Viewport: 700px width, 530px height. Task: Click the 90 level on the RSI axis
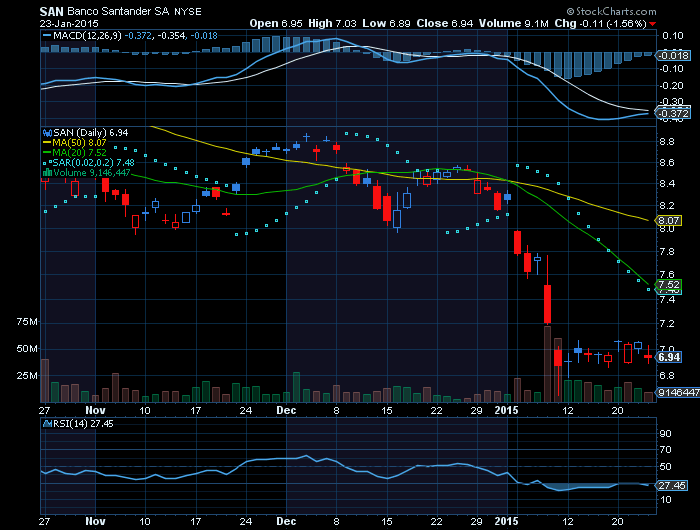point(665,434)
